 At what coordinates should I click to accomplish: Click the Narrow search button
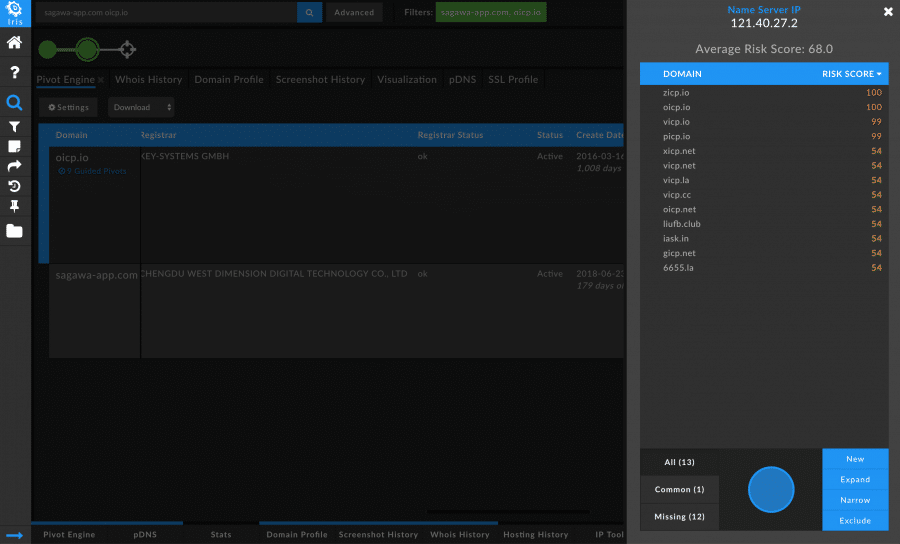(855, 500)
